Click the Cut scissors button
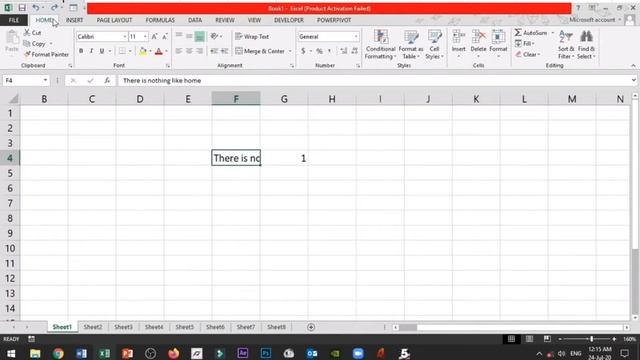 pos(33,33)
